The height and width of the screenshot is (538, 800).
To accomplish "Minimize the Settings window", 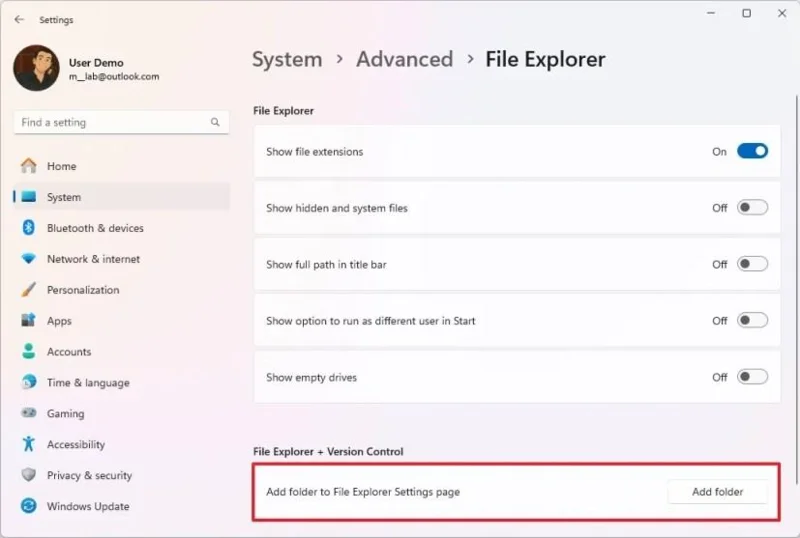I will coord(711,13).
